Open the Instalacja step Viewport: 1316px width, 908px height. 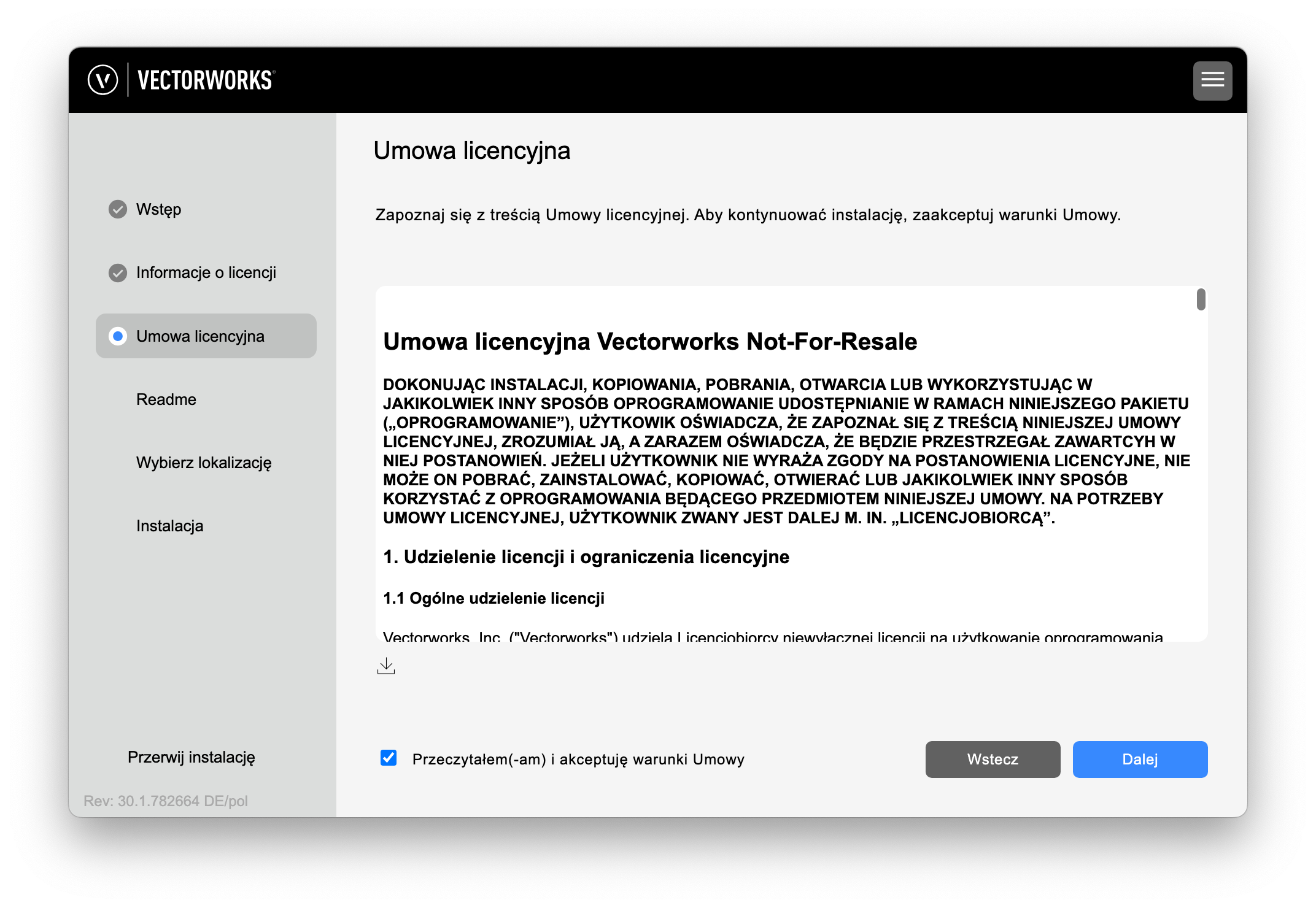pyautogui.click(x=170, y=526)
